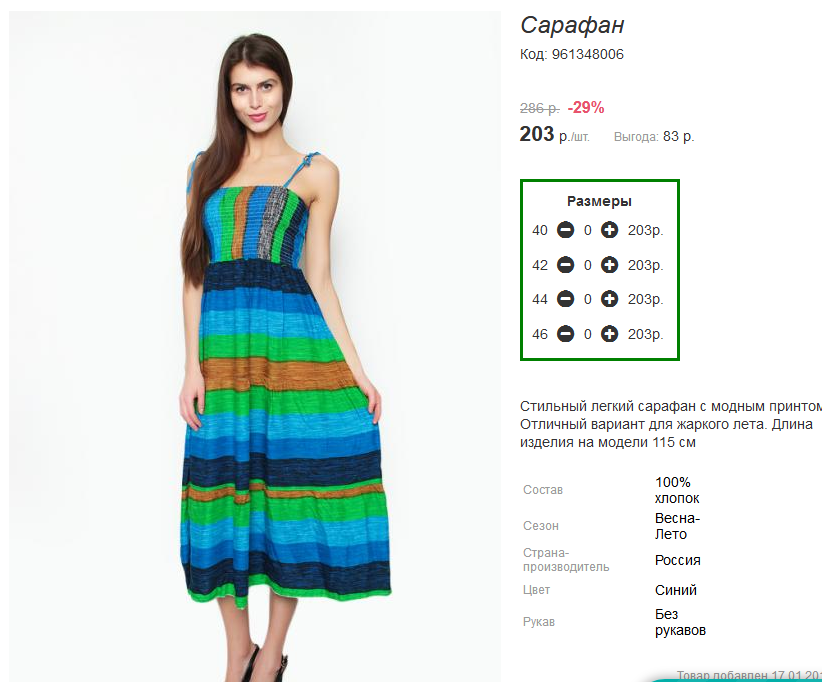Add one item of size 42
Viewport: 822px width, 682px height.
point(609,265)
